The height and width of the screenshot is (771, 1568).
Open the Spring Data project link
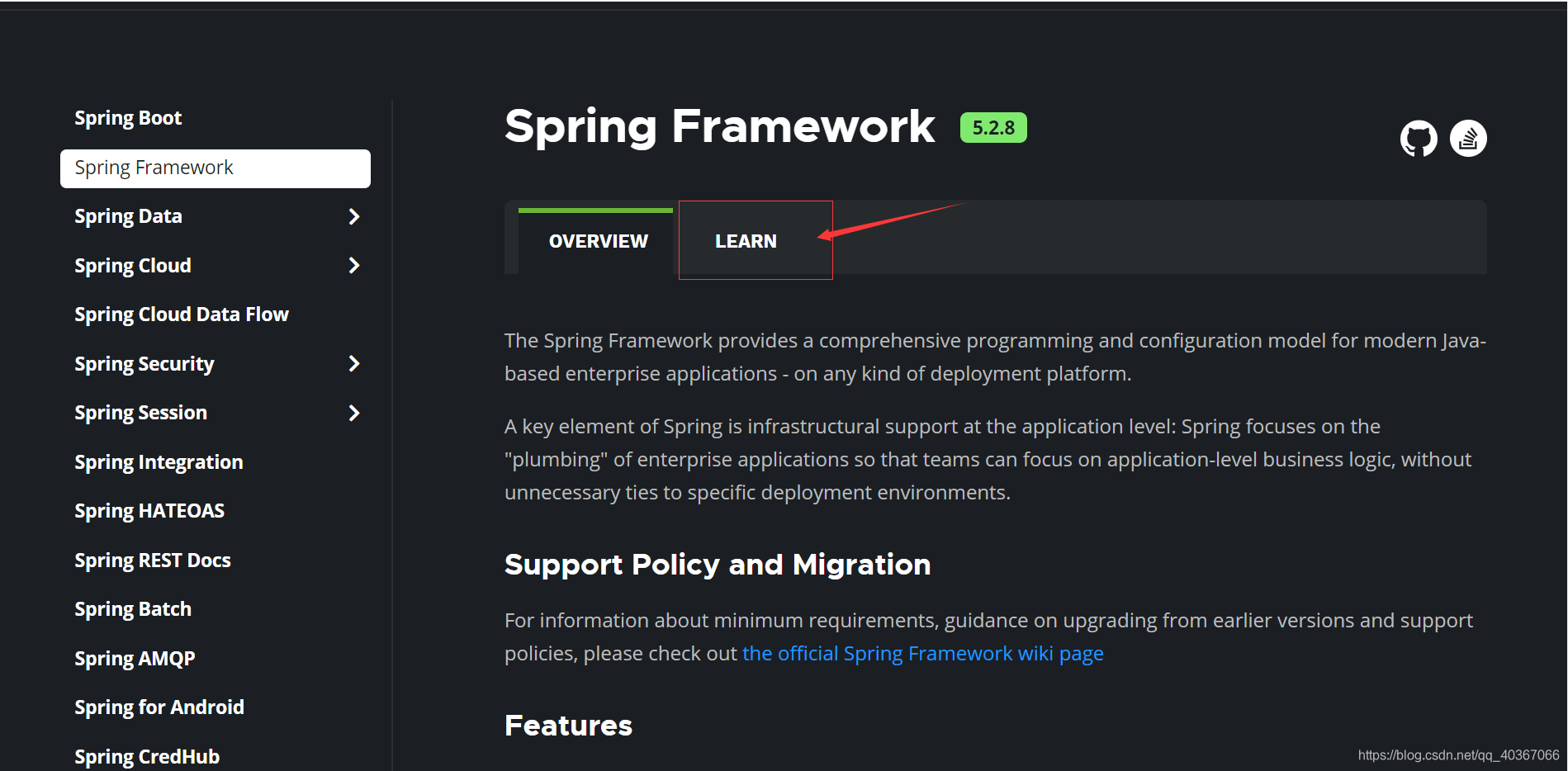[x=128, y=216]
